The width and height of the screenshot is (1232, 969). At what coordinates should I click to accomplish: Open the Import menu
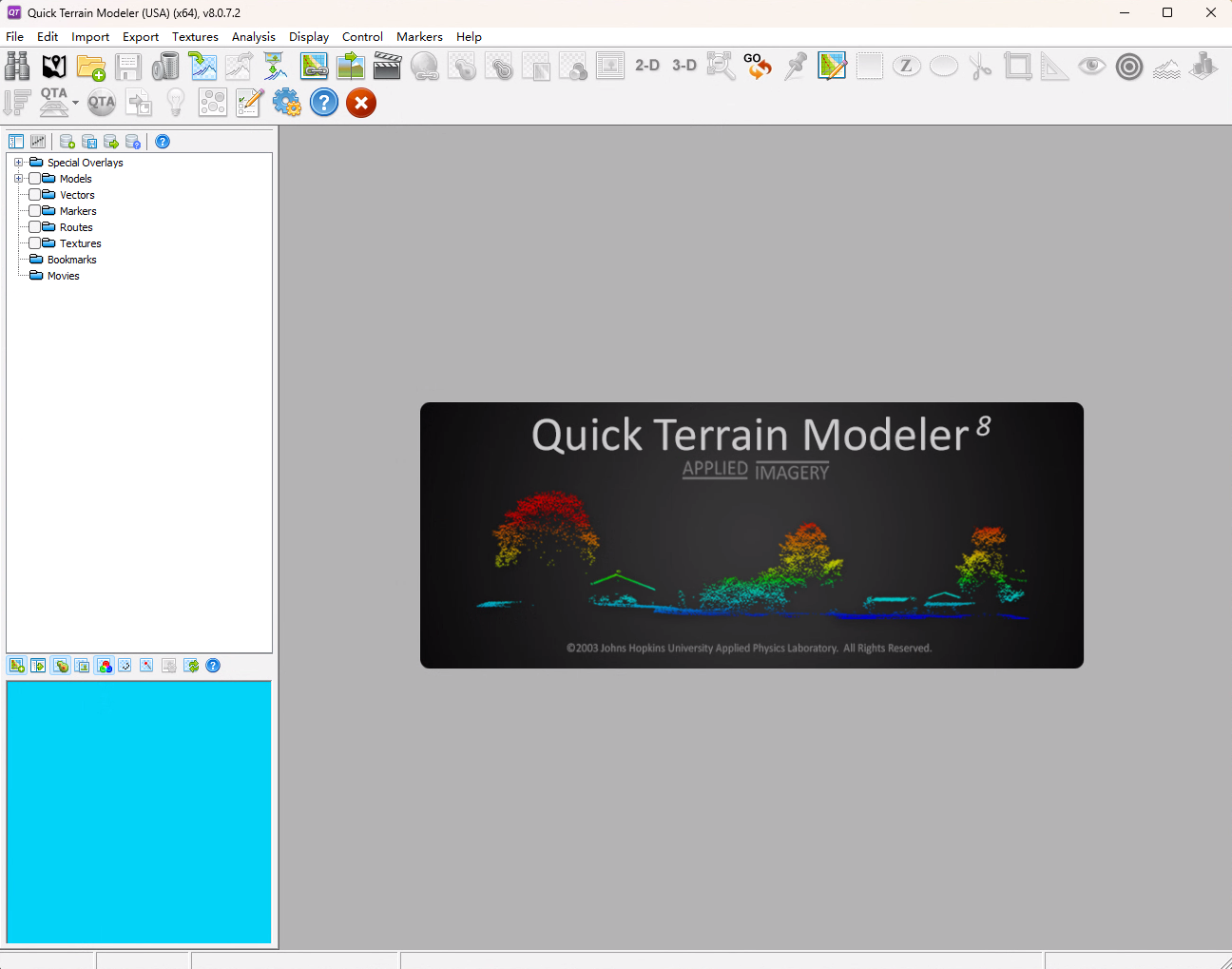[x=90, y=37]
